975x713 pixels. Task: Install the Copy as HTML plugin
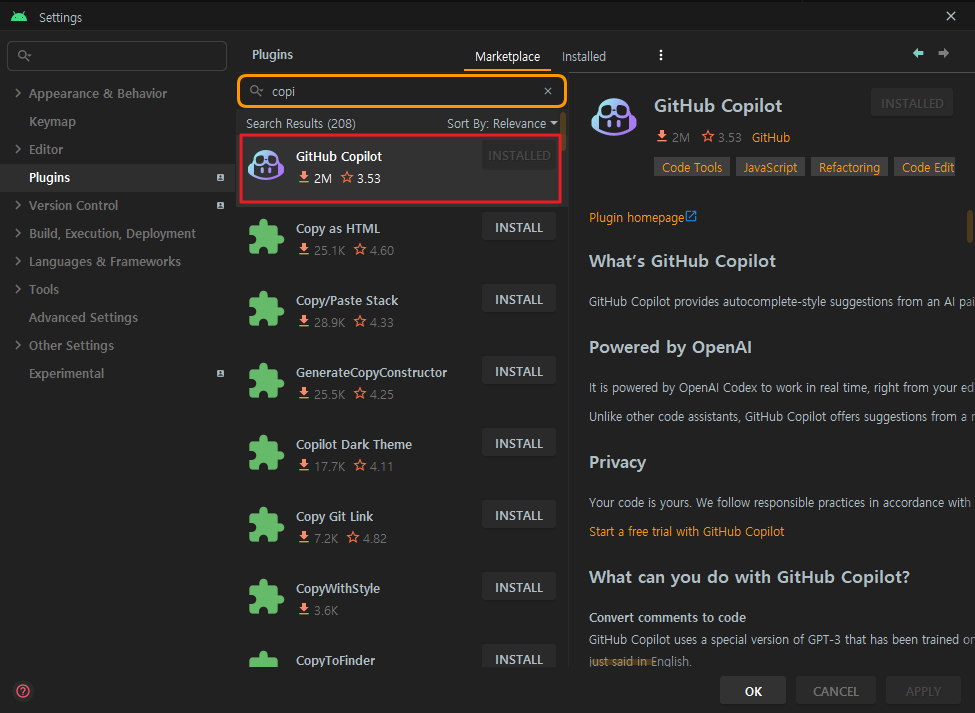(519, 228)
